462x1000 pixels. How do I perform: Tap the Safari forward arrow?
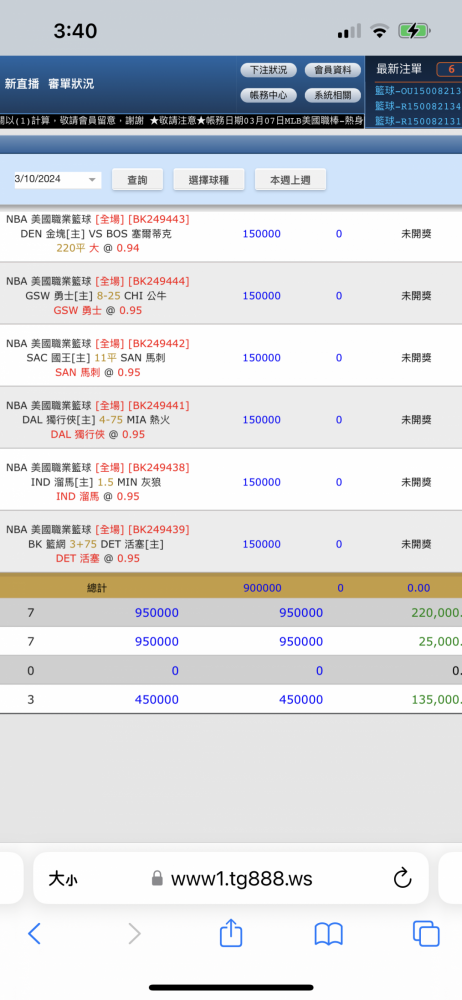click(x=134, y=934)
